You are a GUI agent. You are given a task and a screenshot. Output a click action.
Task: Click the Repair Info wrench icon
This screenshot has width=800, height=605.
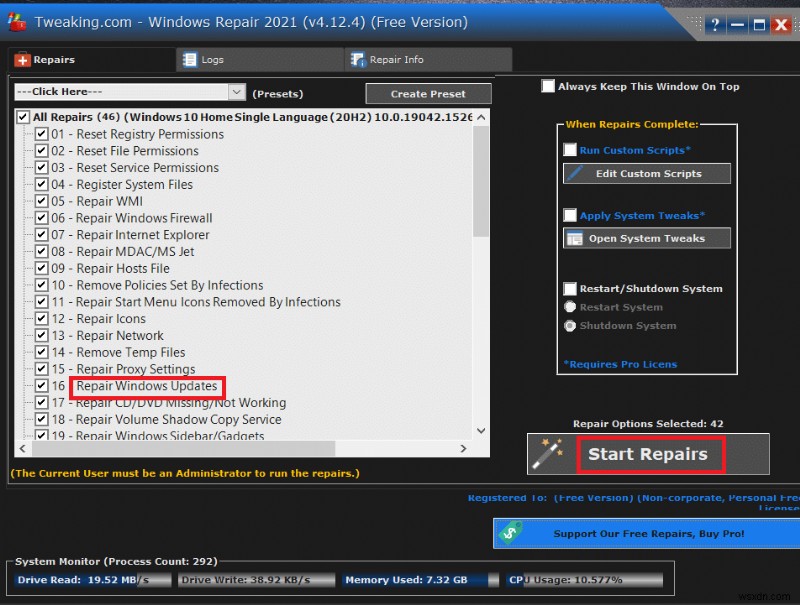(355, 59)
